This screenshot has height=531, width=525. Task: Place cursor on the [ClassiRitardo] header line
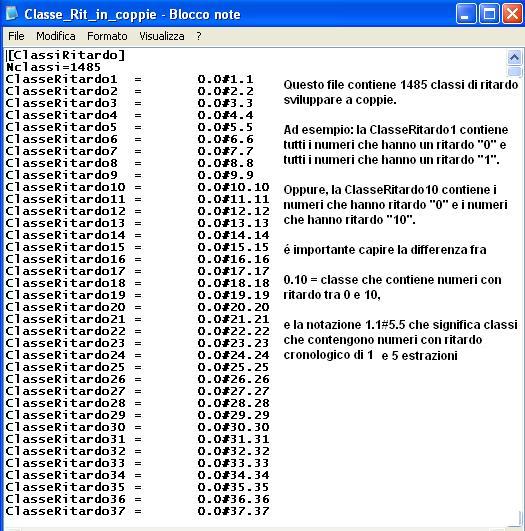pyautogui.click(x=66, y=55)
